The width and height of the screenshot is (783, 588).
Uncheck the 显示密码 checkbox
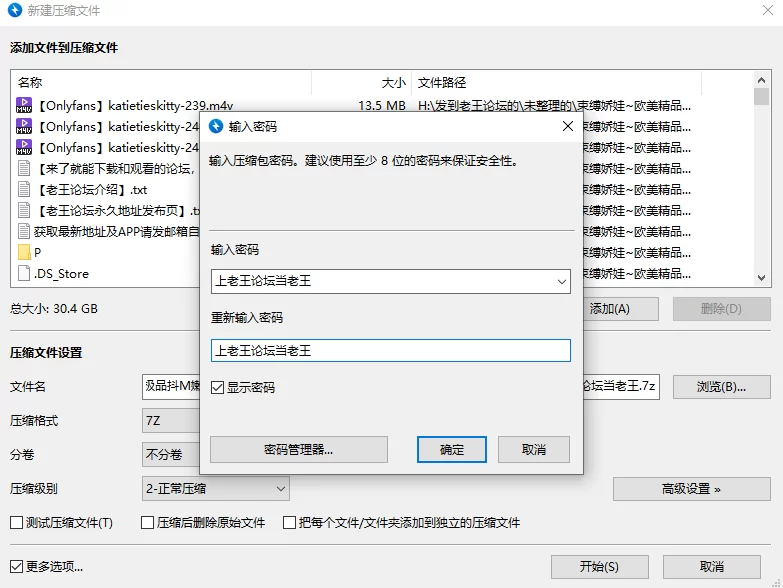[217, 387]
